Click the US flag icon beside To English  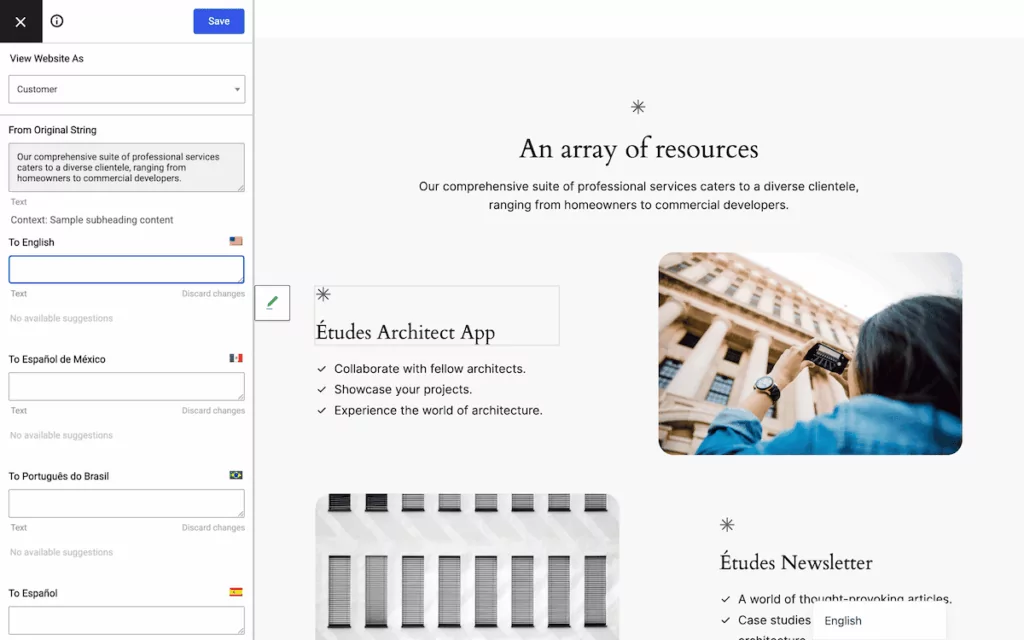236,241
